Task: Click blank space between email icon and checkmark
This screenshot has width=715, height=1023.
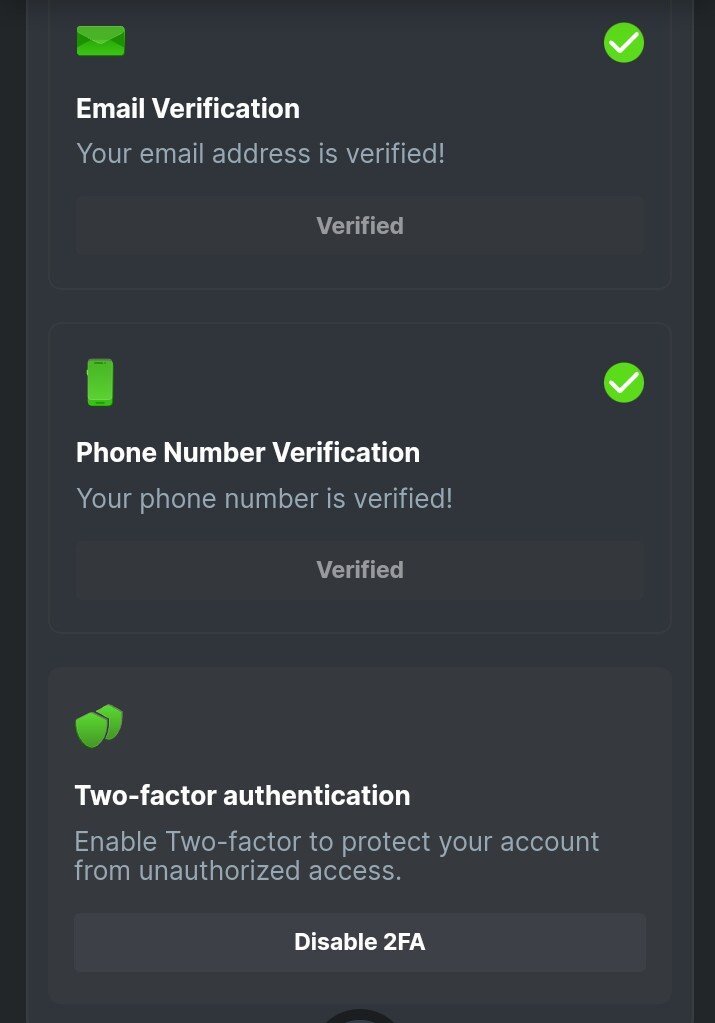Action: coord(360,42)
